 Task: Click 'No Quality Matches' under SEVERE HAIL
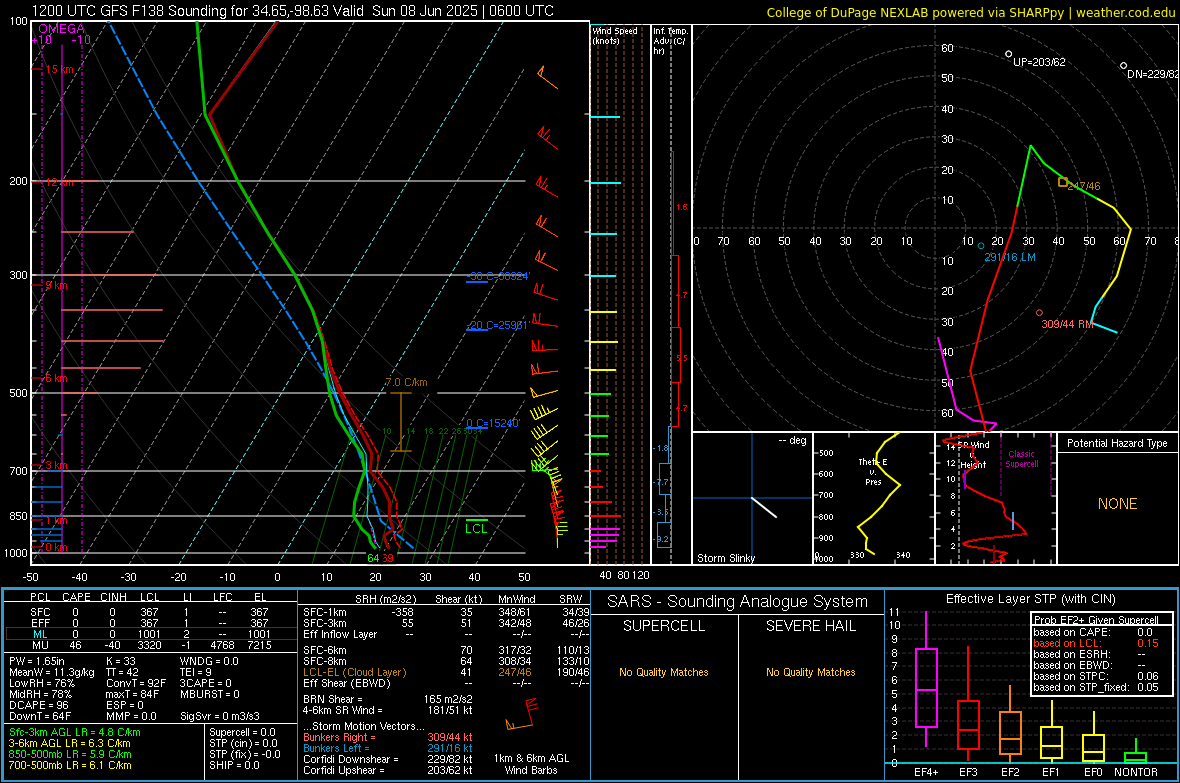810,672
